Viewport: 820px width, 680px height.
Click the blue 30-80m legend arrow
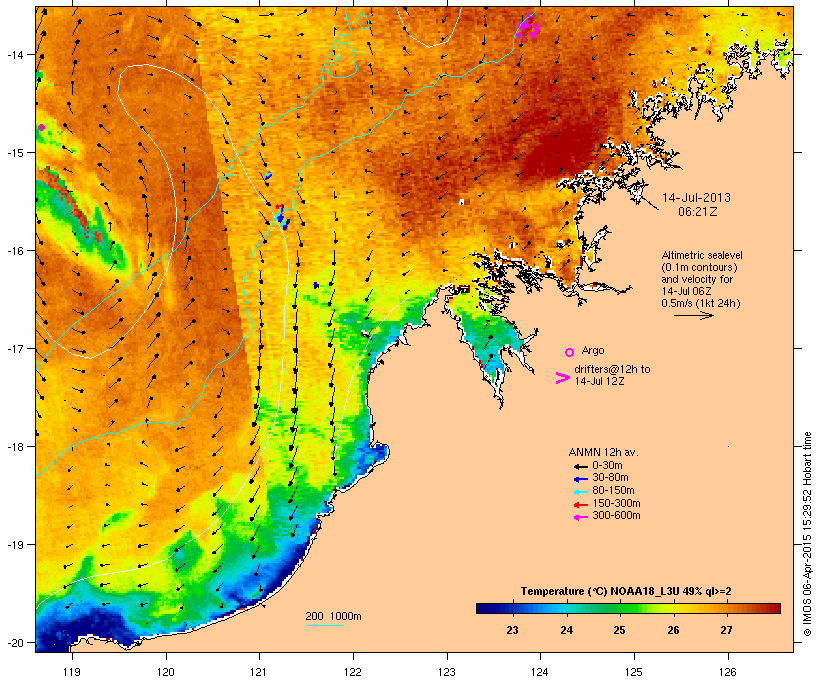(x=580, y=479)
